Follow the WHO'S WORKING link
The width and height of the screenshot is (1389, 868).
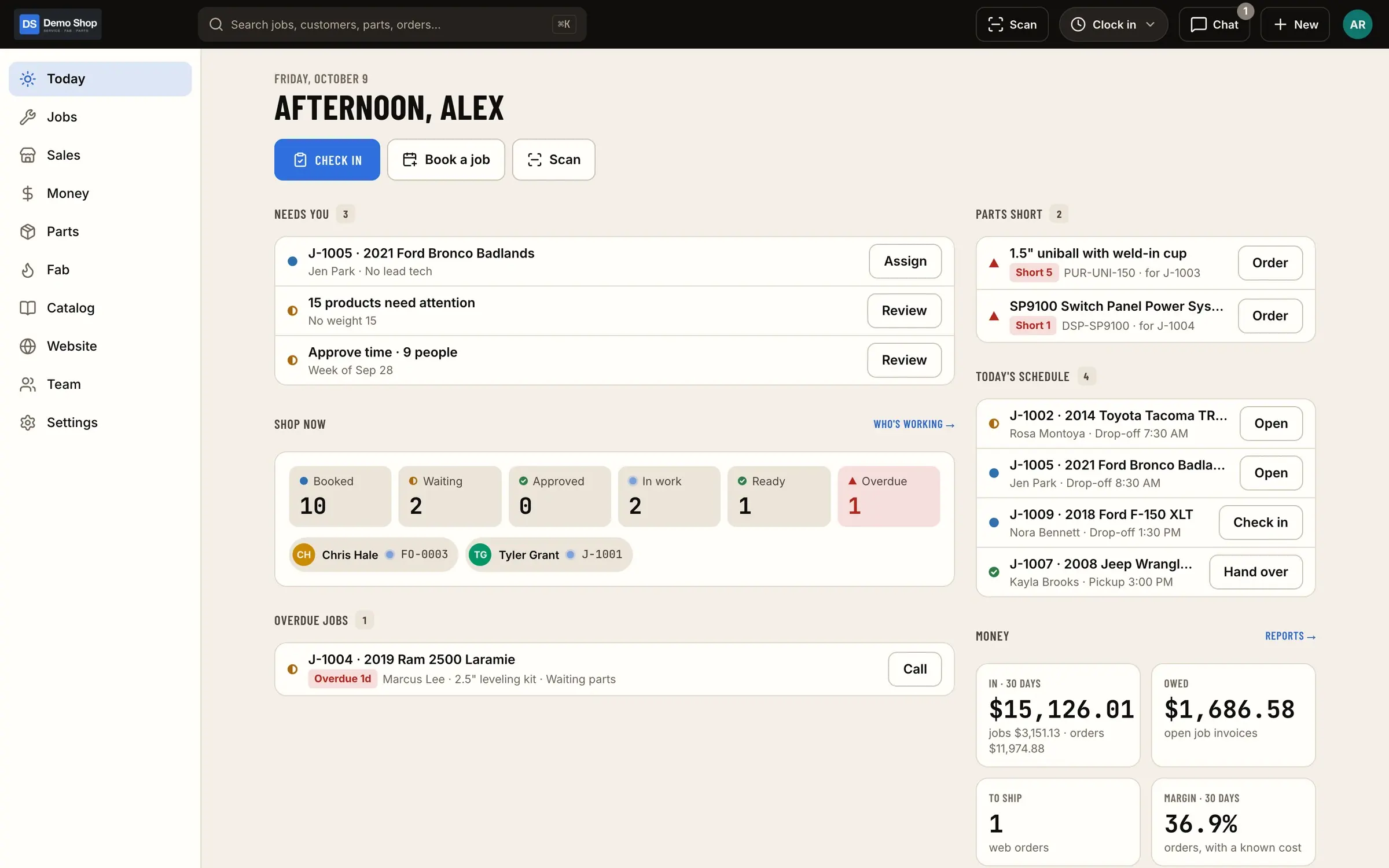(914, 424)
